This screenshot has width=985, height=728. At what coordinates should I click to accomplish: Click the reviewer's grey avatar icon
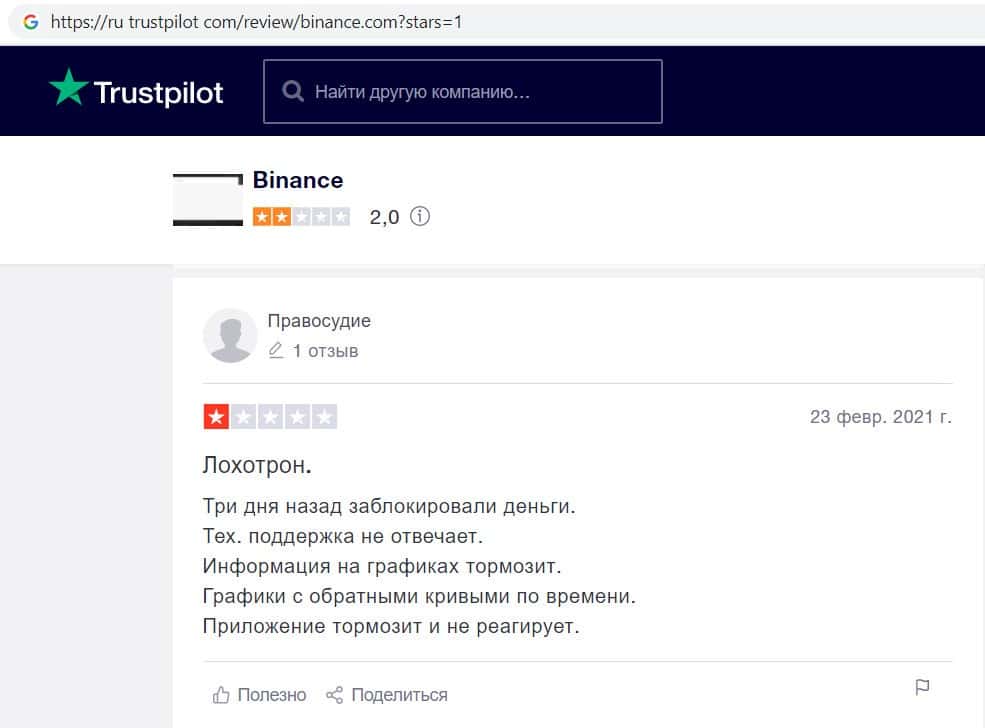pyautogui.click(x=230, y=335)
